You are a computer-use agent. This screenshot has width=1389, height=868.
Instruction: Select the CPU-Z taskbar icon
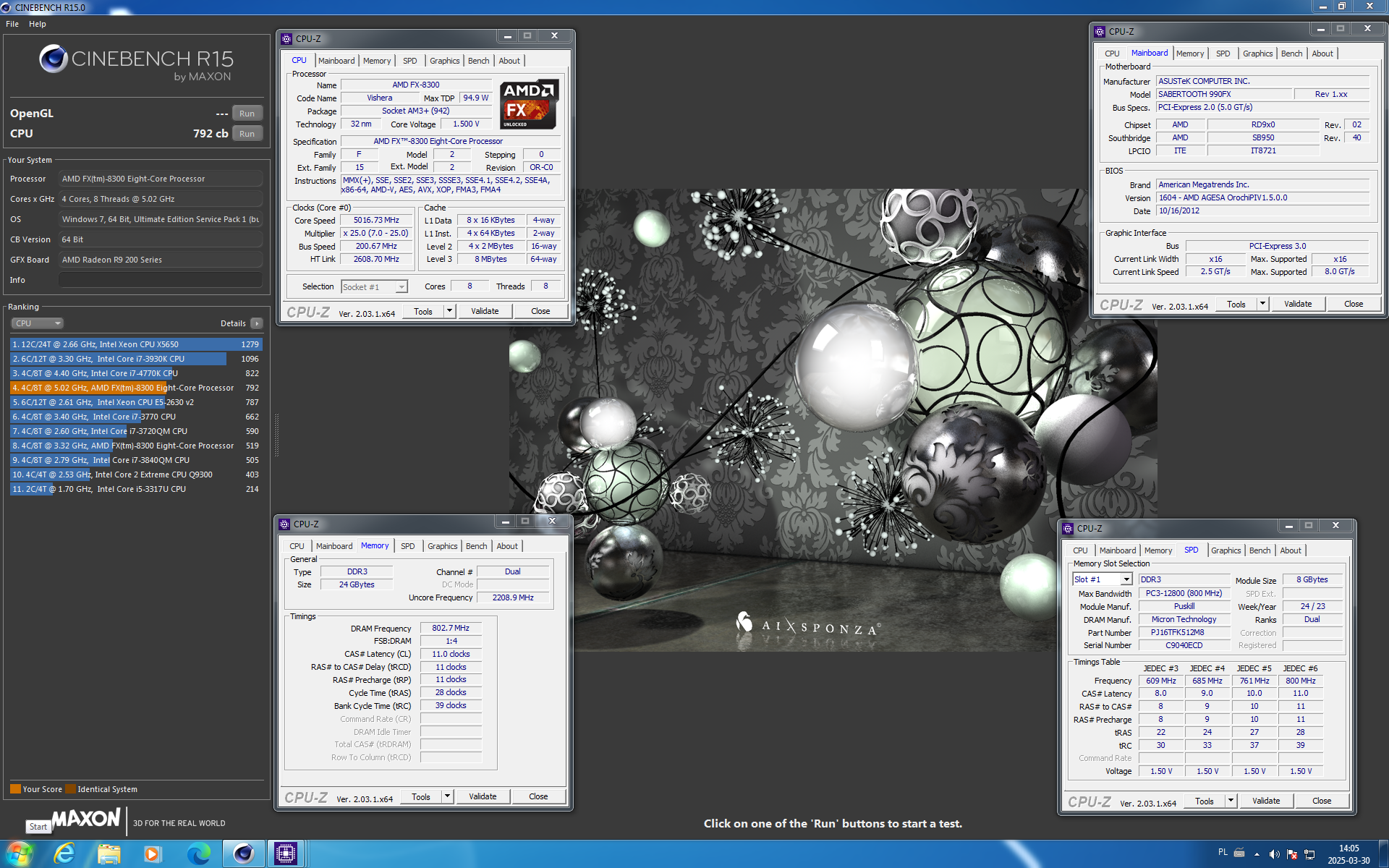pyautogui.click(x=286, y=854)
